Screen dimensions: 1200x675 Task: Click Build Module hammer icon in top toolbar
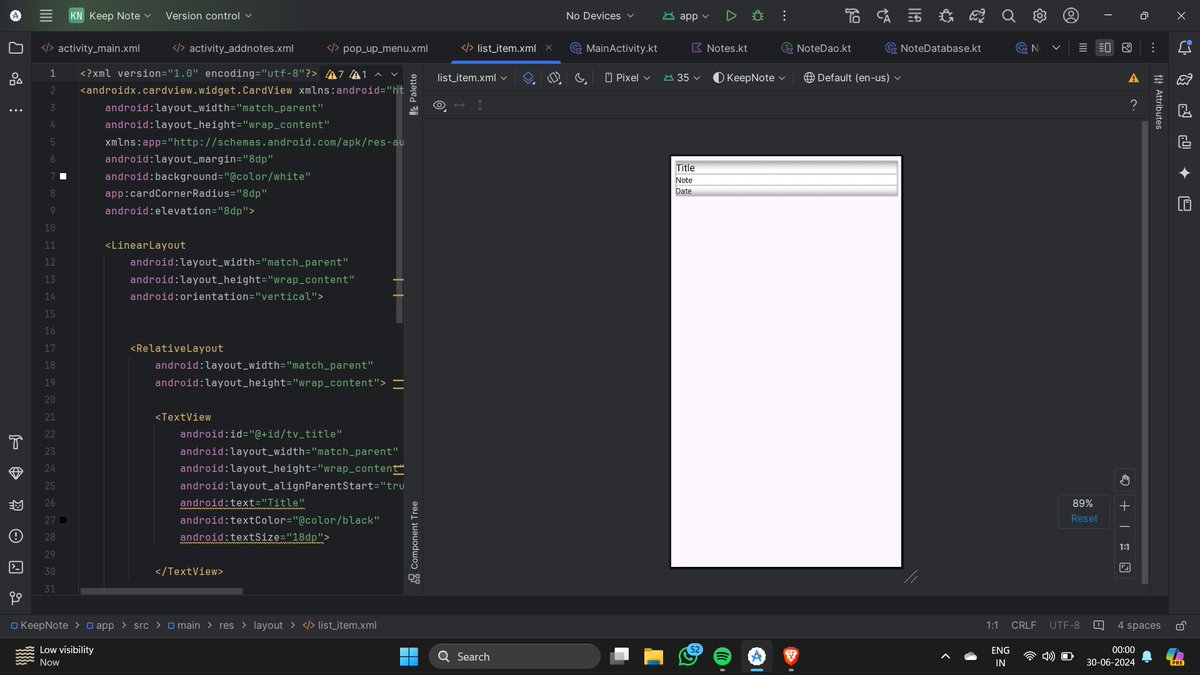click(x=852, y=15)
